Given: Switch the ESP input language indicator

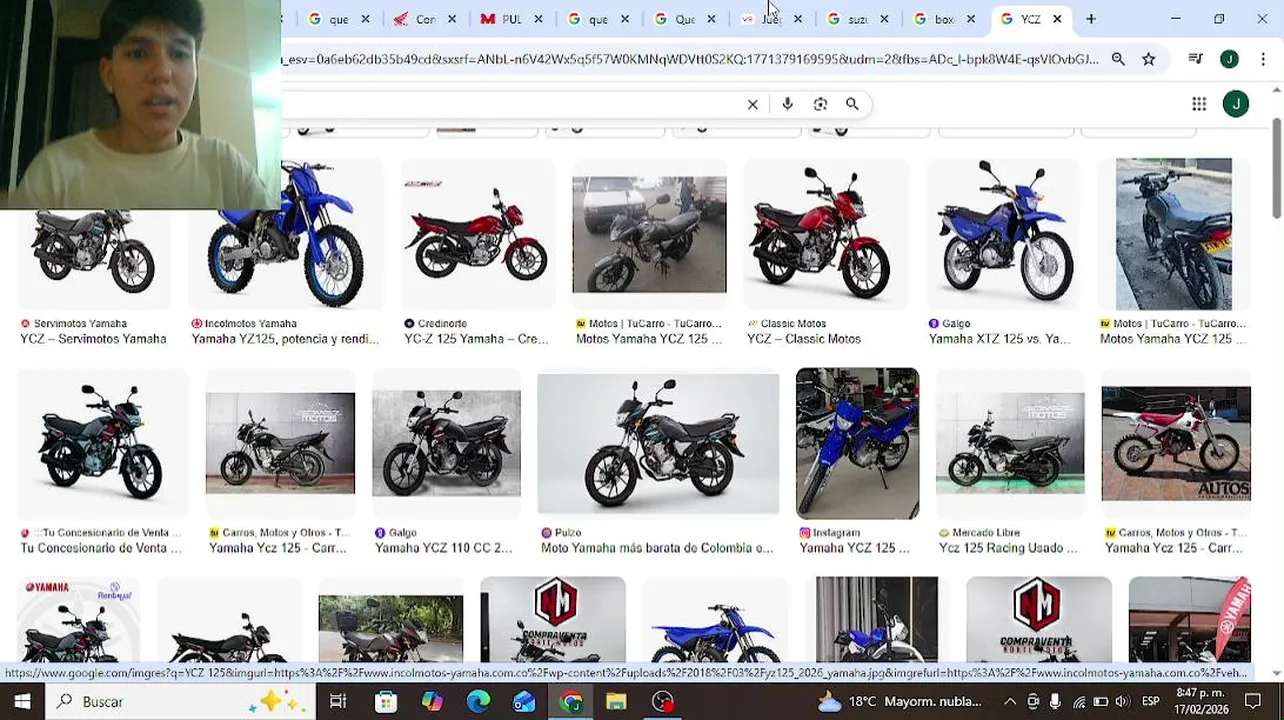Looking at the screenshot, I should click(1151, 701).
